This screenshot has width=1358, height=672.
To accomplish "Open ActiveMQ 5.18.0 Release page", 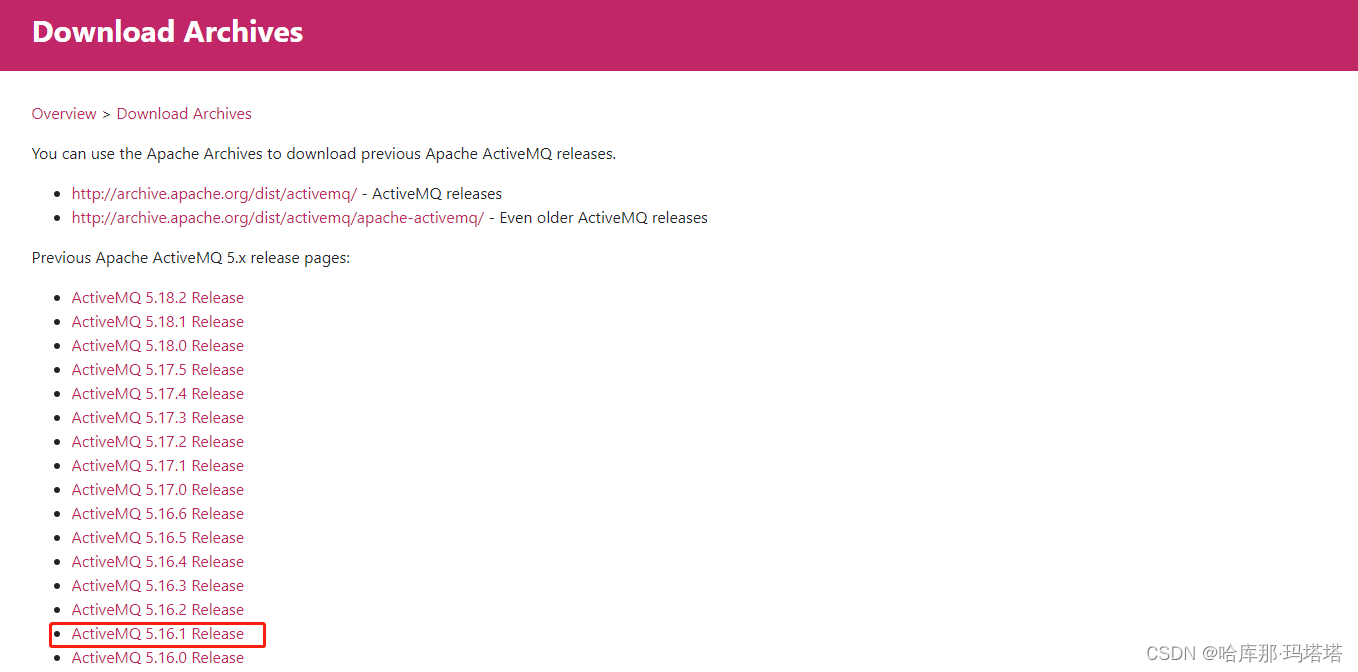I will (158, 346).
